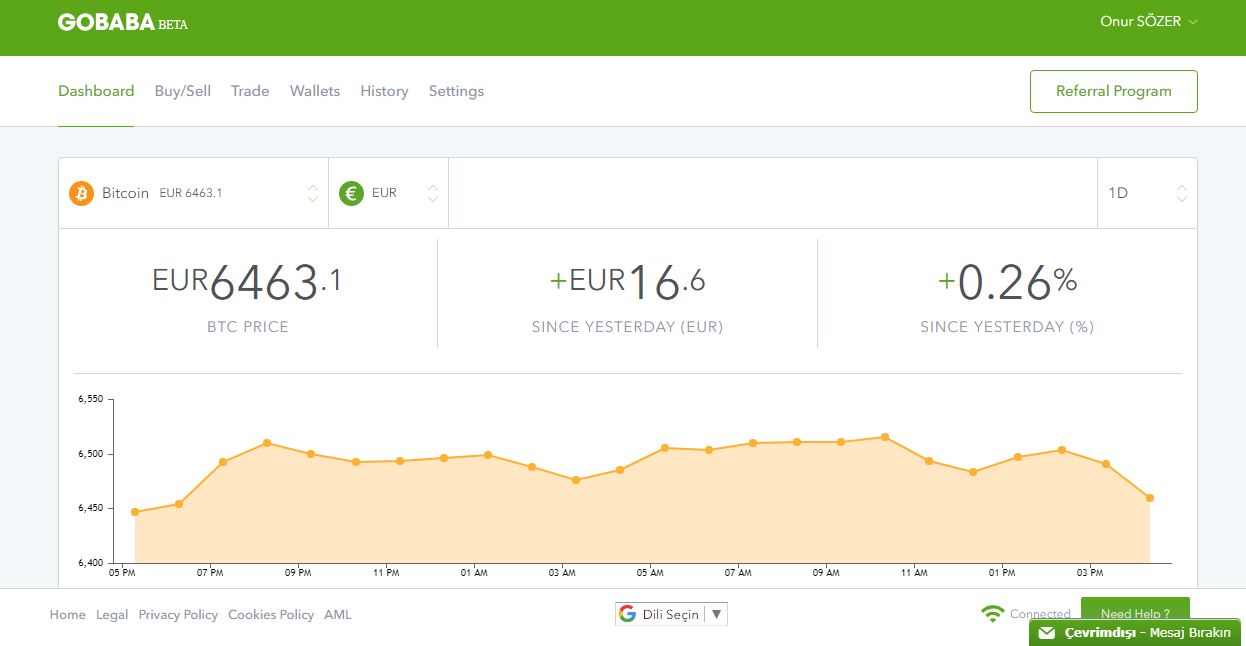The height and width of the screenshot is (646, 1246).
Task: Open the Home footer link
Action: [67, 615]
